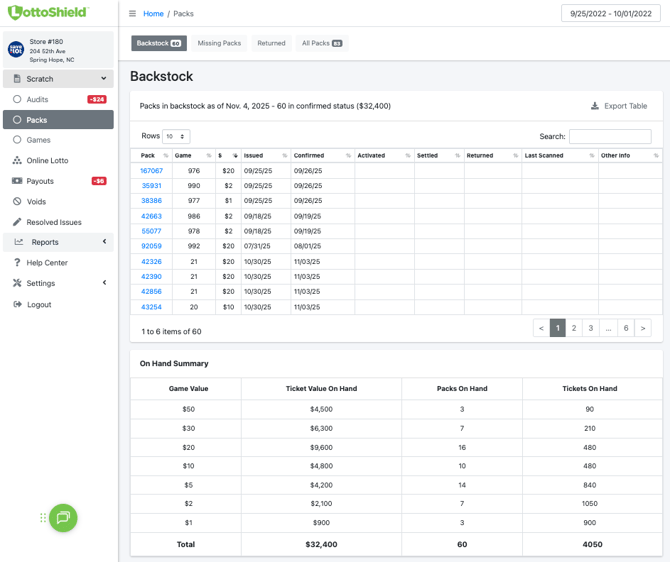Sort by Activated column header
The height and width of the screenshot is (562, 670).
[384, 156]
